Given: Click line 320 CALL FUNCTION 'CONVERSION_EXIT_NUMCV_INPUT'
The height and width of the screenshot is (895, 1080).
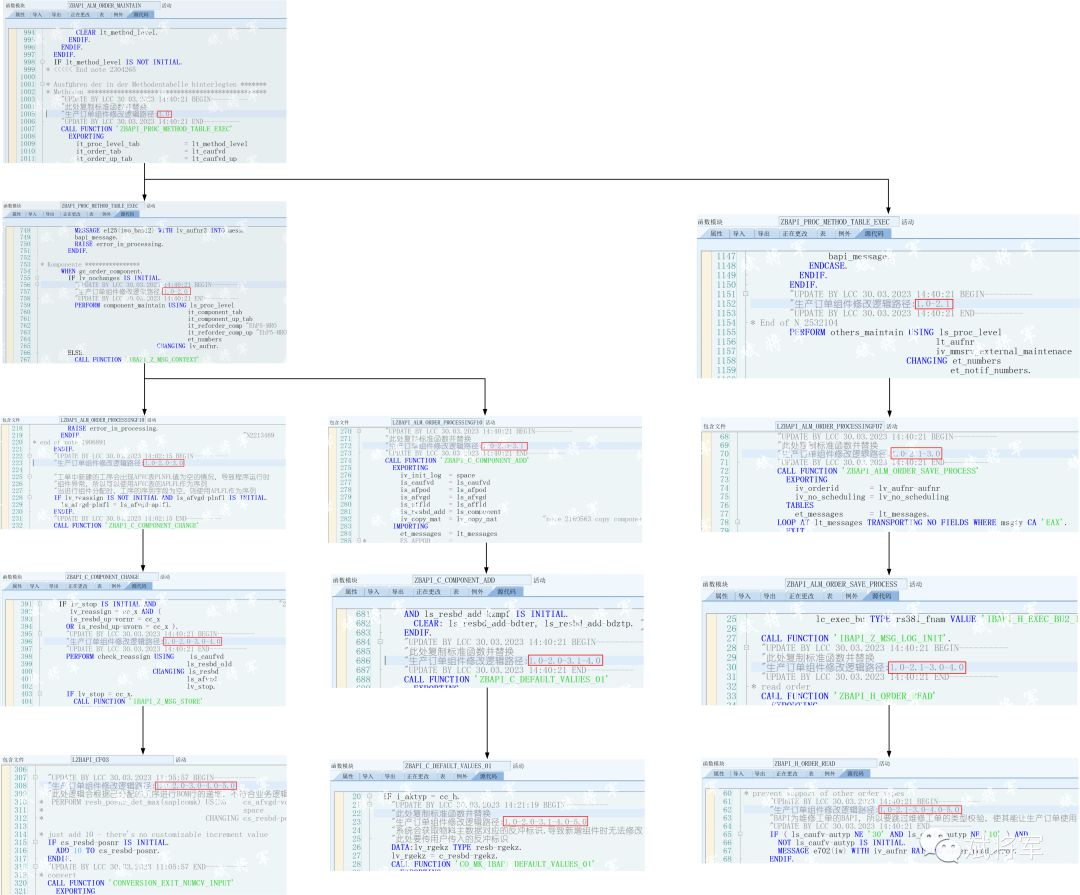Looking at the screenshot, I should pyautogui.click(x=141, y=883).
